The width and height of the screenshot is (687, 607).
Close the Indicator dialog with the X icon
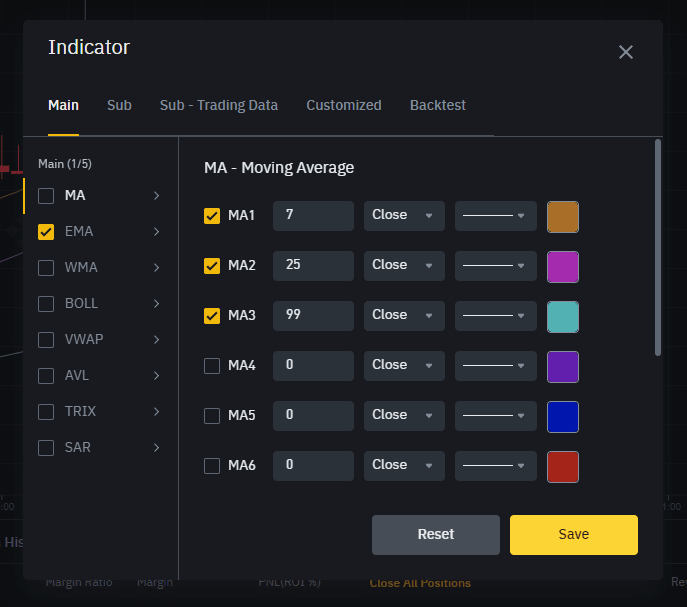626,52
